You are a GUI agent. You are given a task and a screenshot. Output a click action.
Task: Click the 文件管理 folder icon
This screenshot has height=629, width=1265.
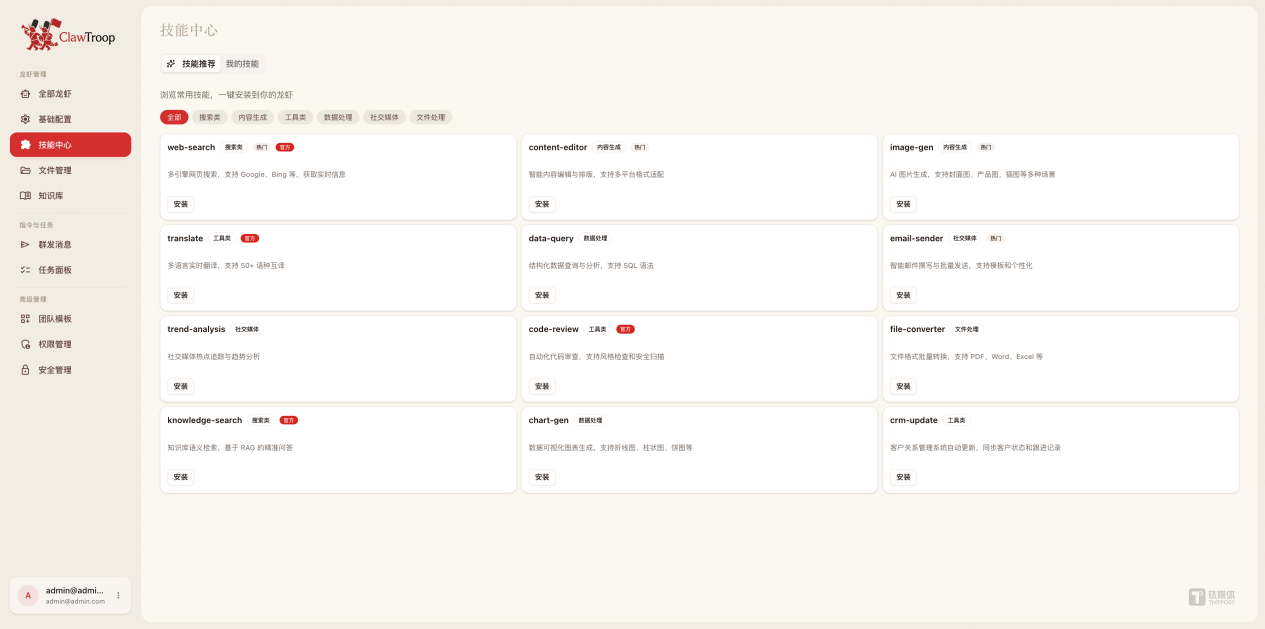coord(25,170)
